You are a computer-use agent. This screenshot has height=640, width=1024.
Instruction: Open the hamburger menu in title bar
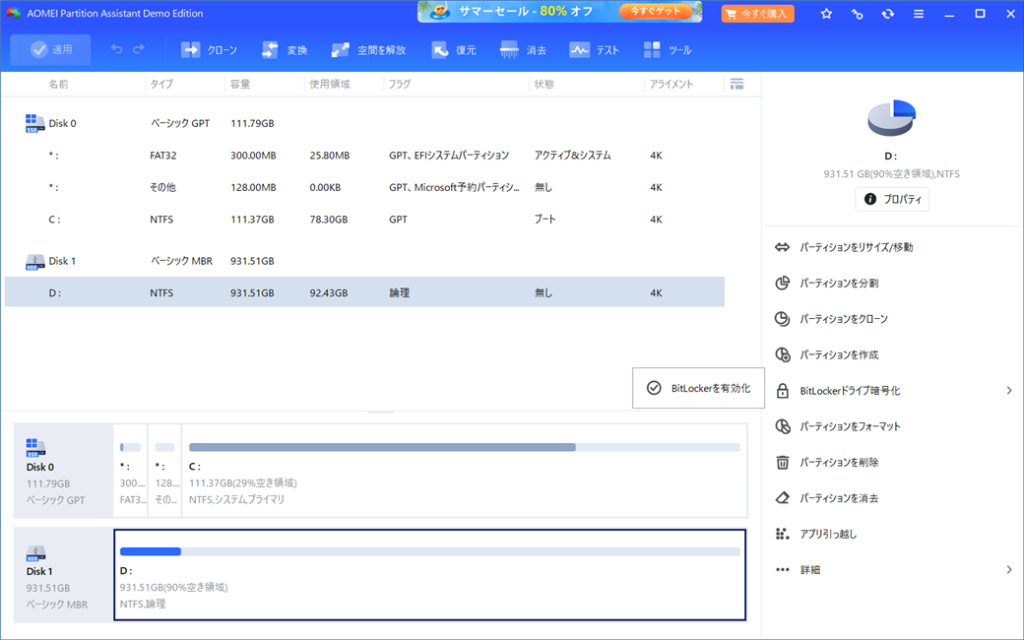tap(918, 14)
